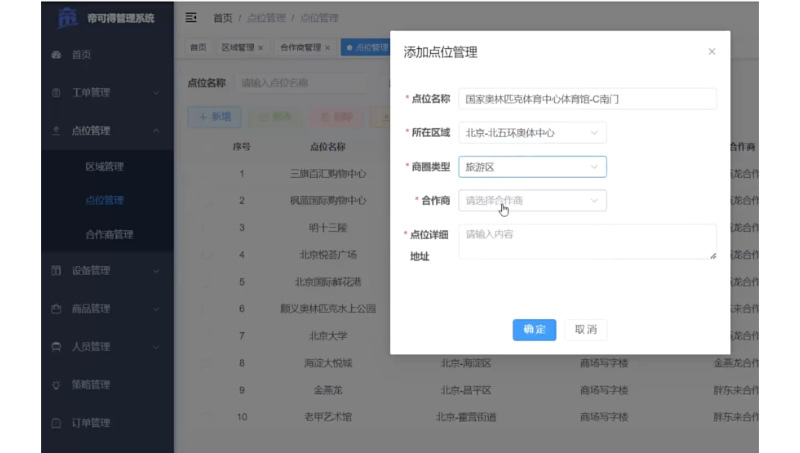The height and width of the screenshot is (453, 800).
Task: Click the 点位名称 field in dialog
Action: point(587,99)
